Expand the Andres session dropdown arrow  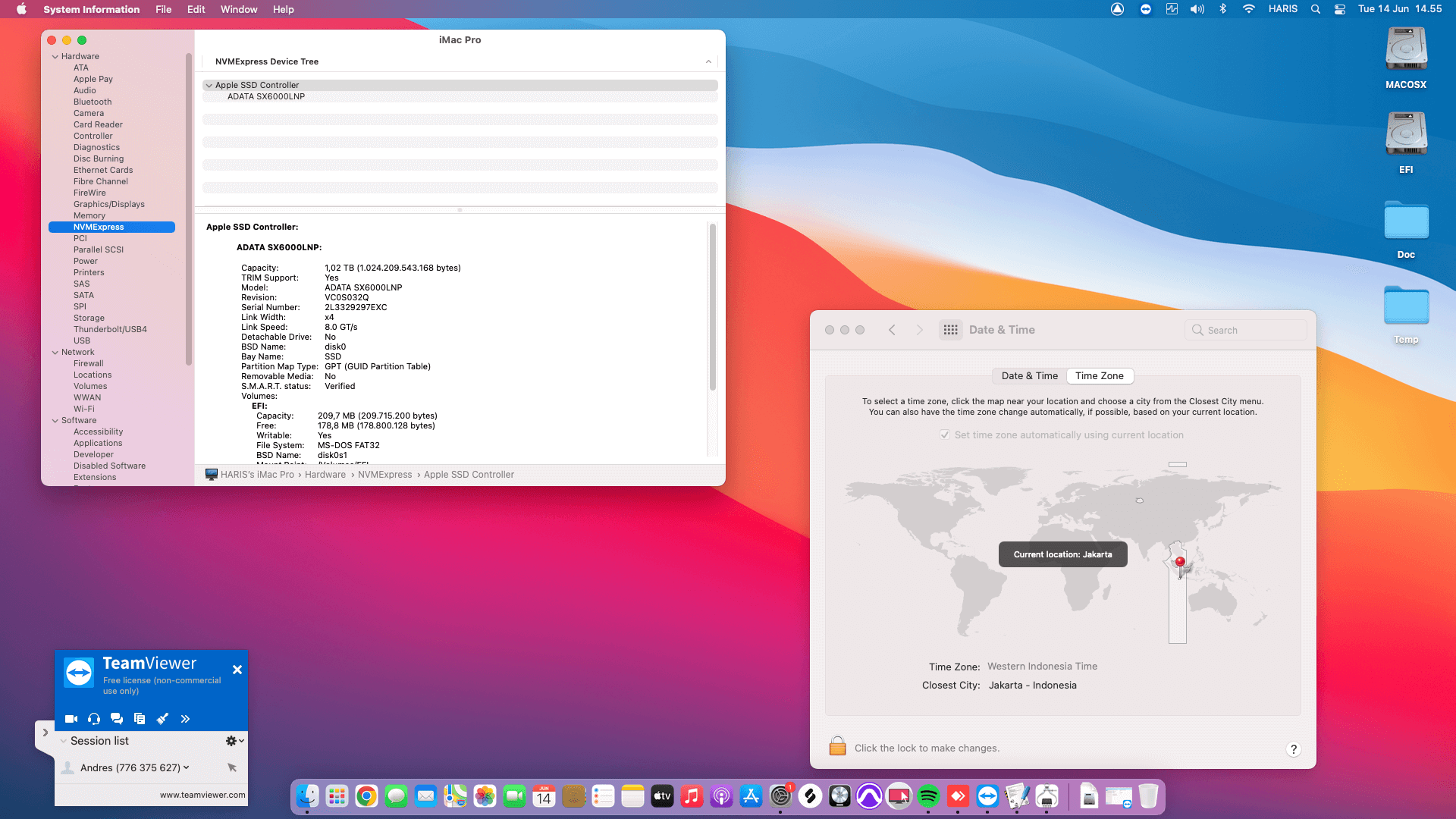[x=187, y=767]
